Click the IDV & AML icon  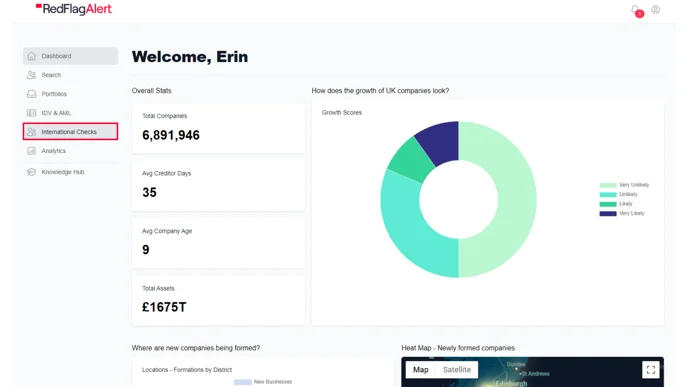tap(32, 113)
